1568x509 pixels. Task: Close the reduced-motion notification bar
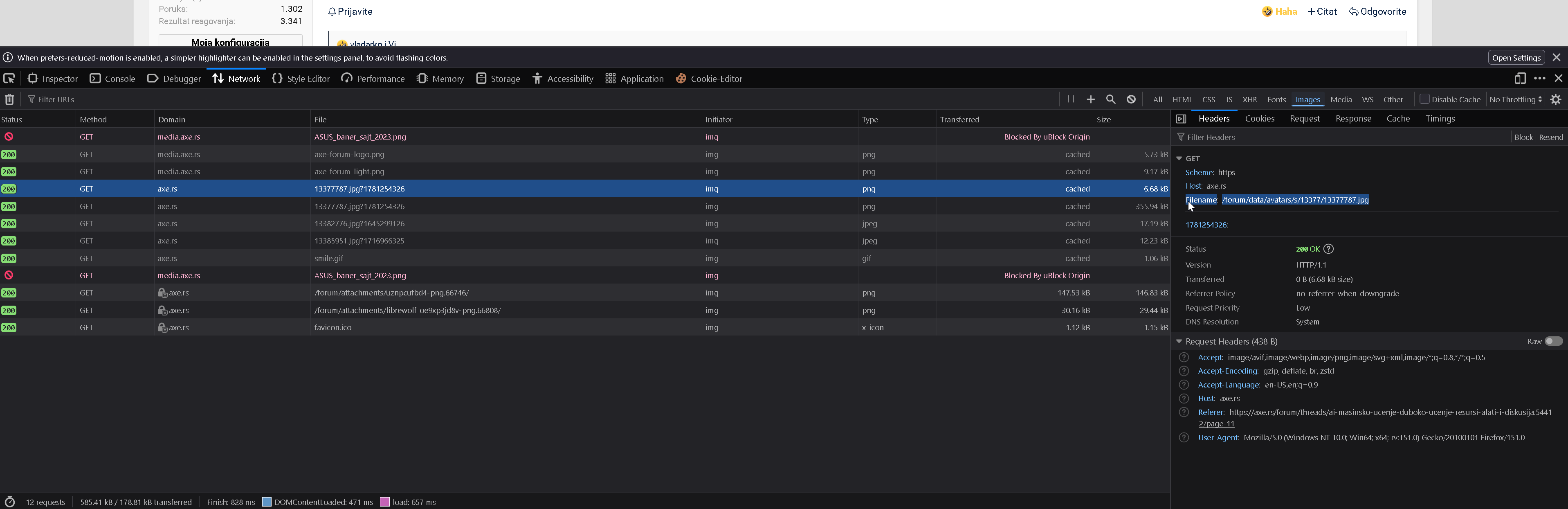(1557, 57)
